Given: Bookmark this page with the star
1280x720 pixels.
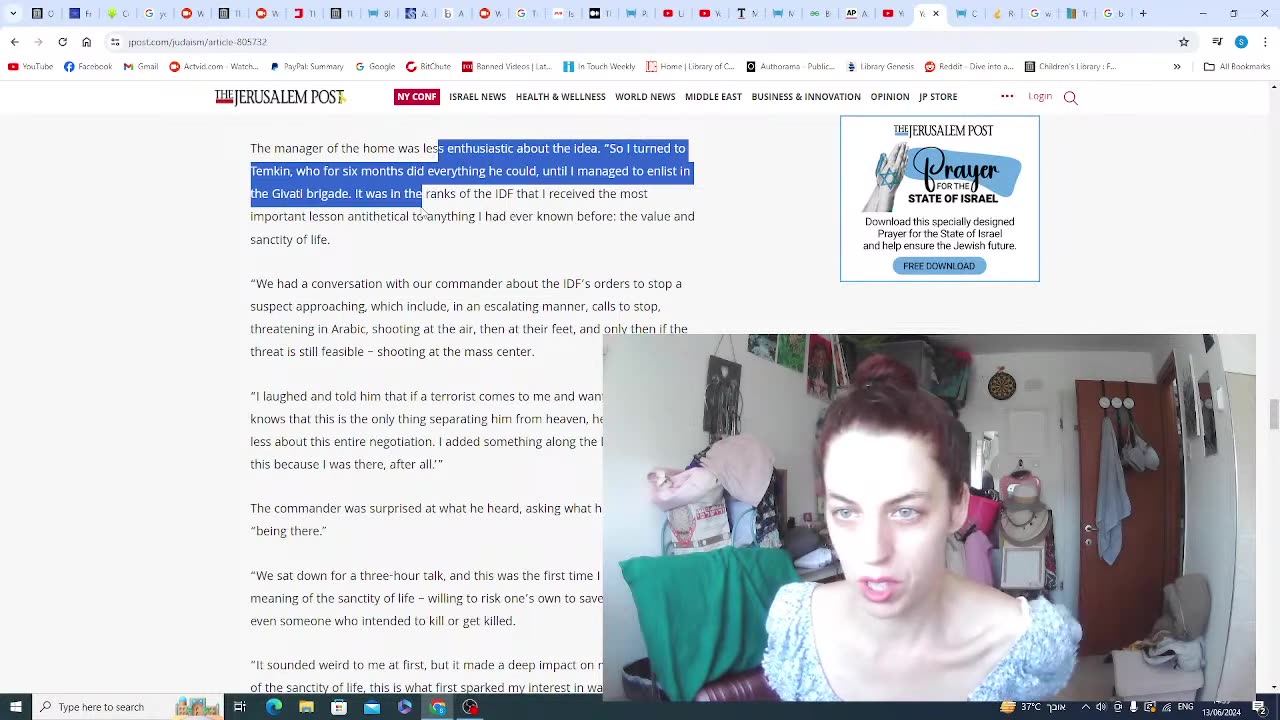Looking at the screenshot, I should point(1184,42).
